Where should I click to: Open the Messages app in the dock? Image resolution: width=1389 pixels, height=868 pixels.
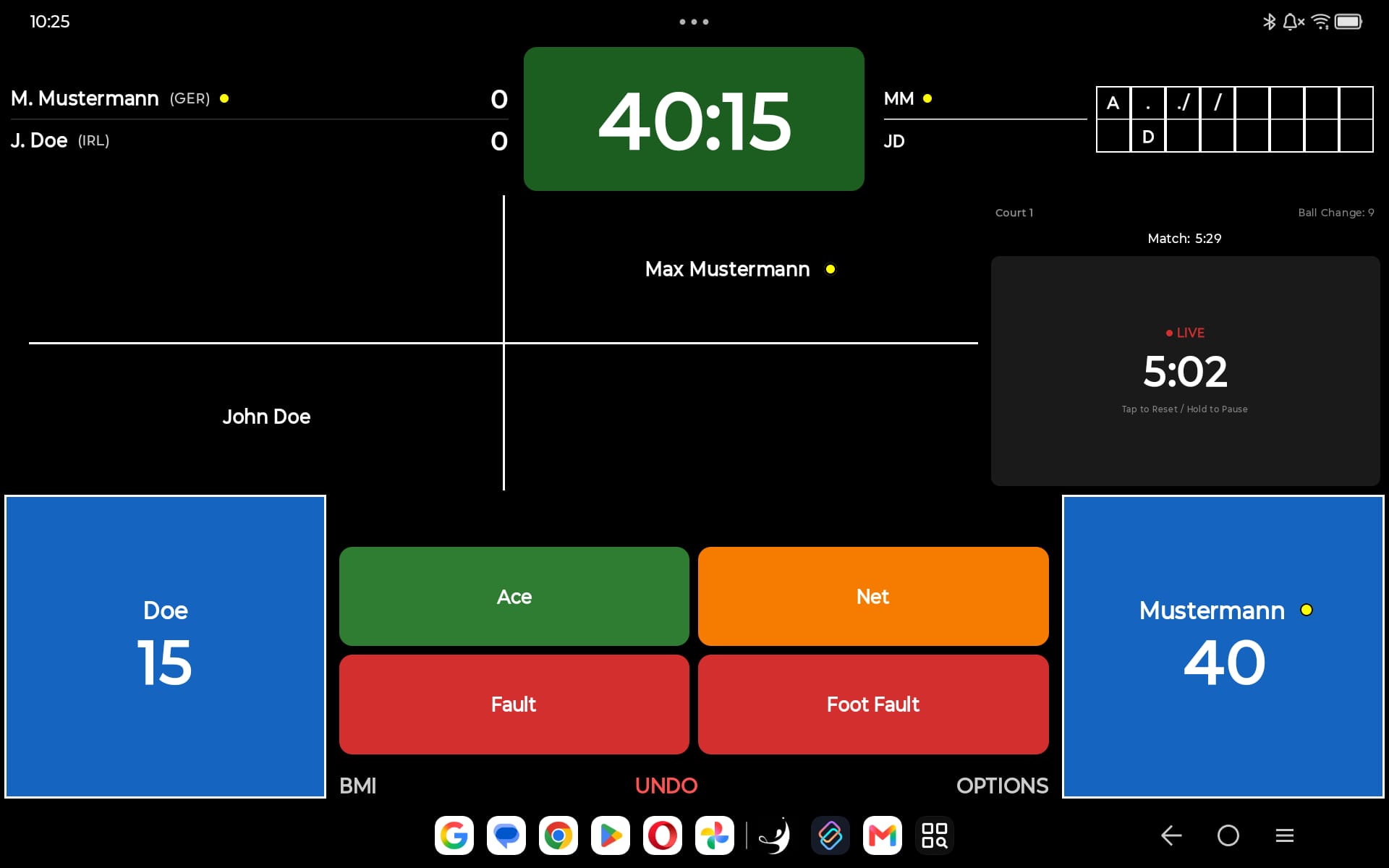point(506,835)
